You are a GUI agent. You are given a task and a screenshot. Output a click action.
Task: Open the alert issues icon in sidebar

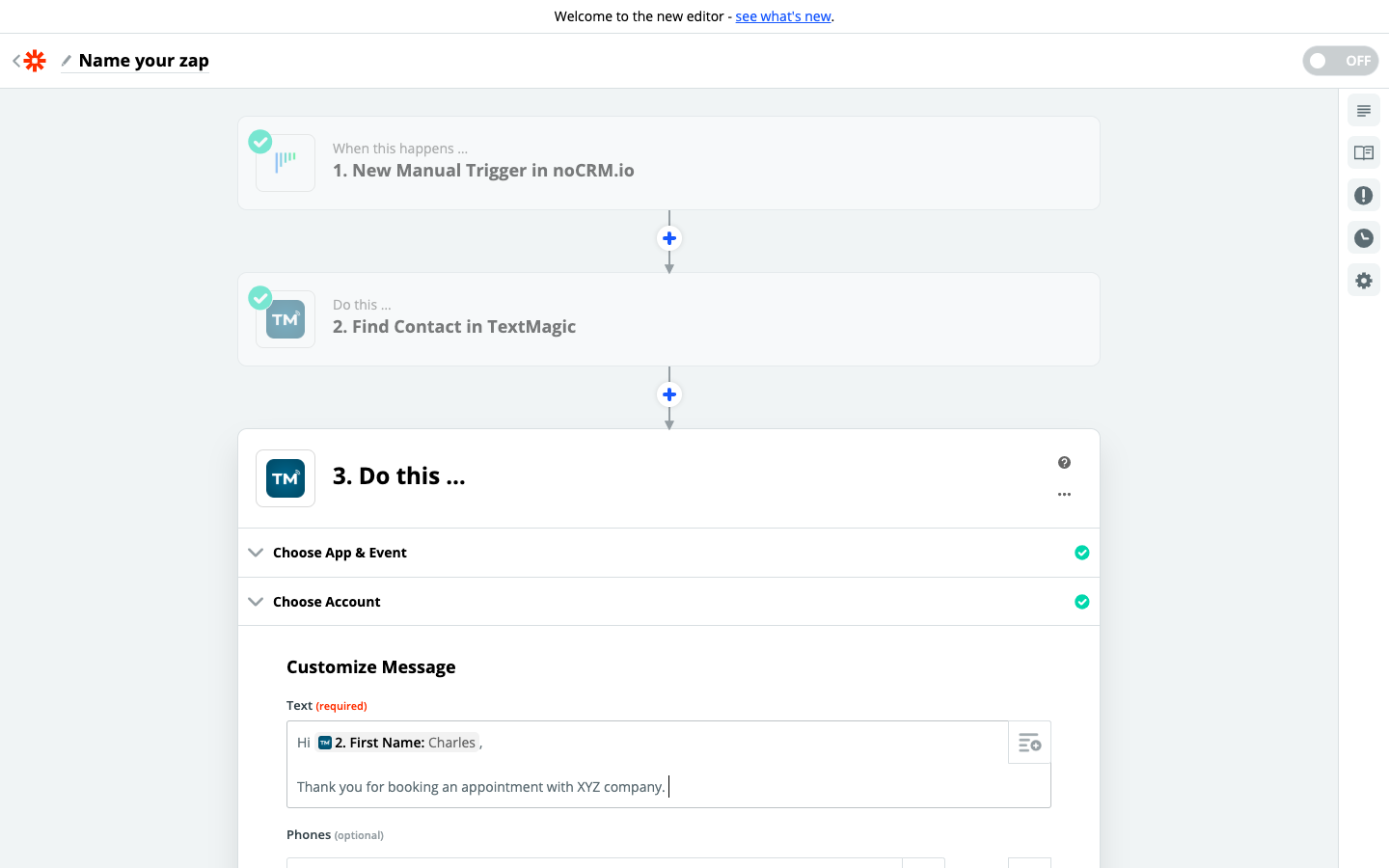pyautogui.click(x=1363, y=196)
